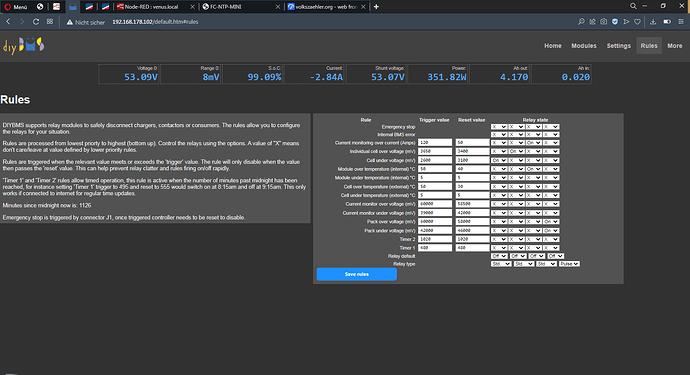Click the diyBMS logo
690x375 pixels.
[24, 45]
